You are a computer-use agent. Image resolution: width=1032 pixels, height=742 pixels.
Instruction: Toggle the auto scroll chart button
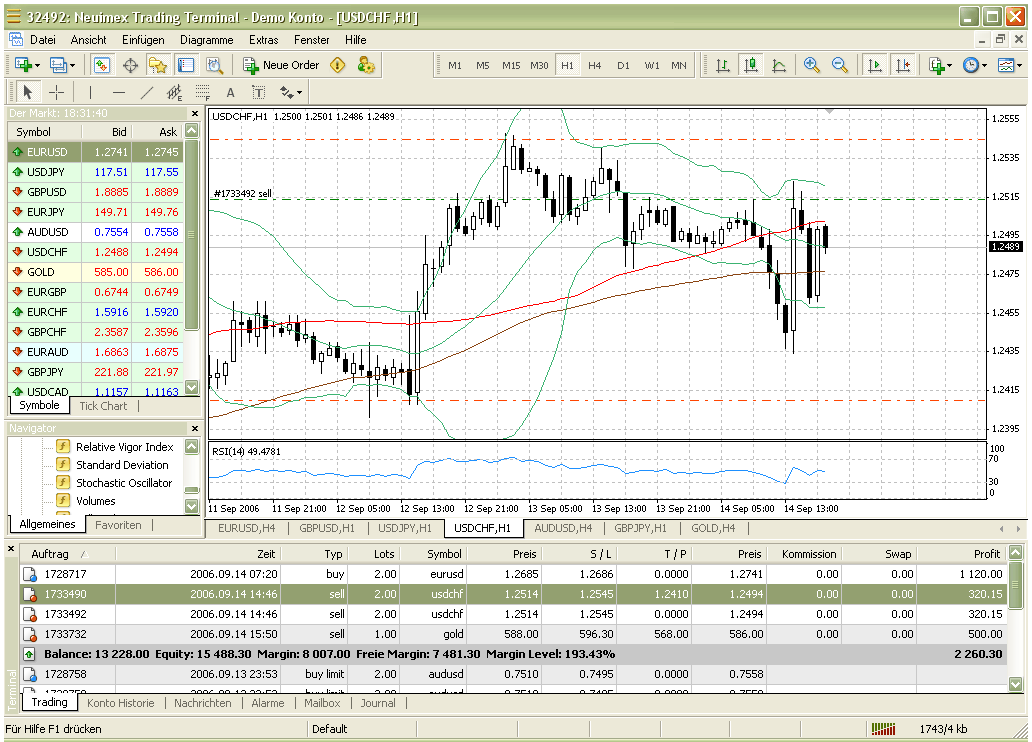[875, 65]
